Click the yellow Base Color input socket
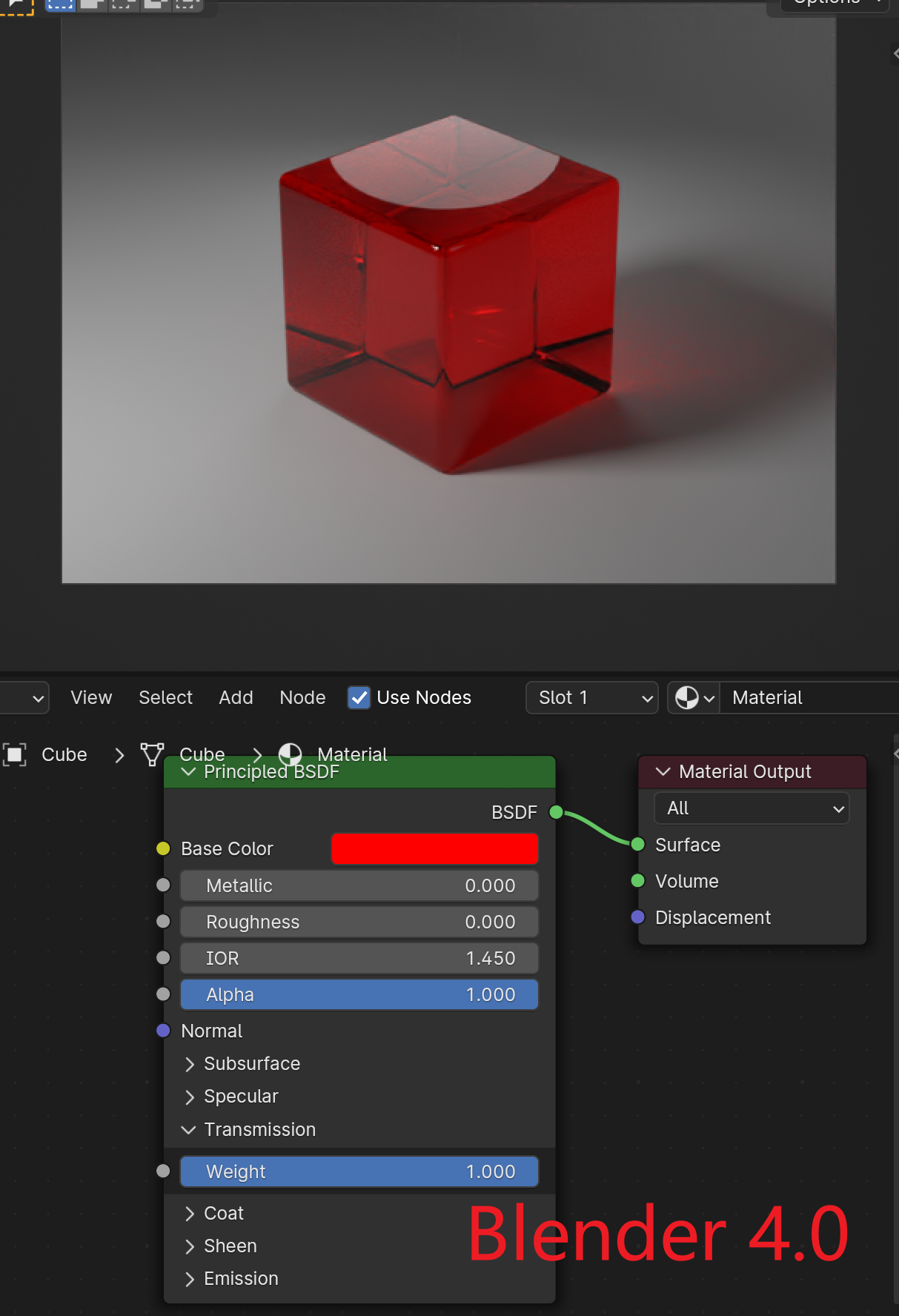 [164, 848]
